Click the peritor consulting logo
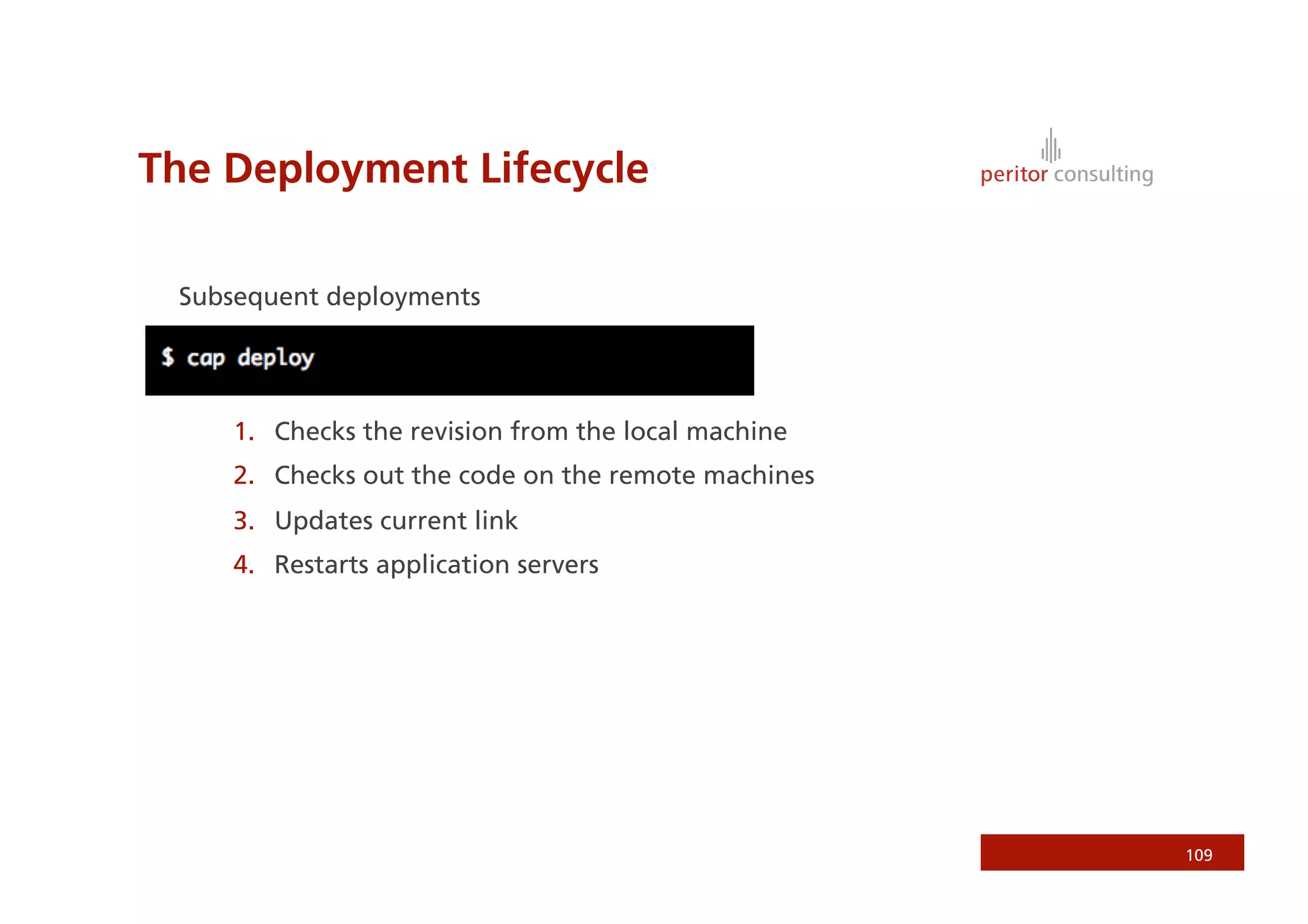 (1067, 157)
